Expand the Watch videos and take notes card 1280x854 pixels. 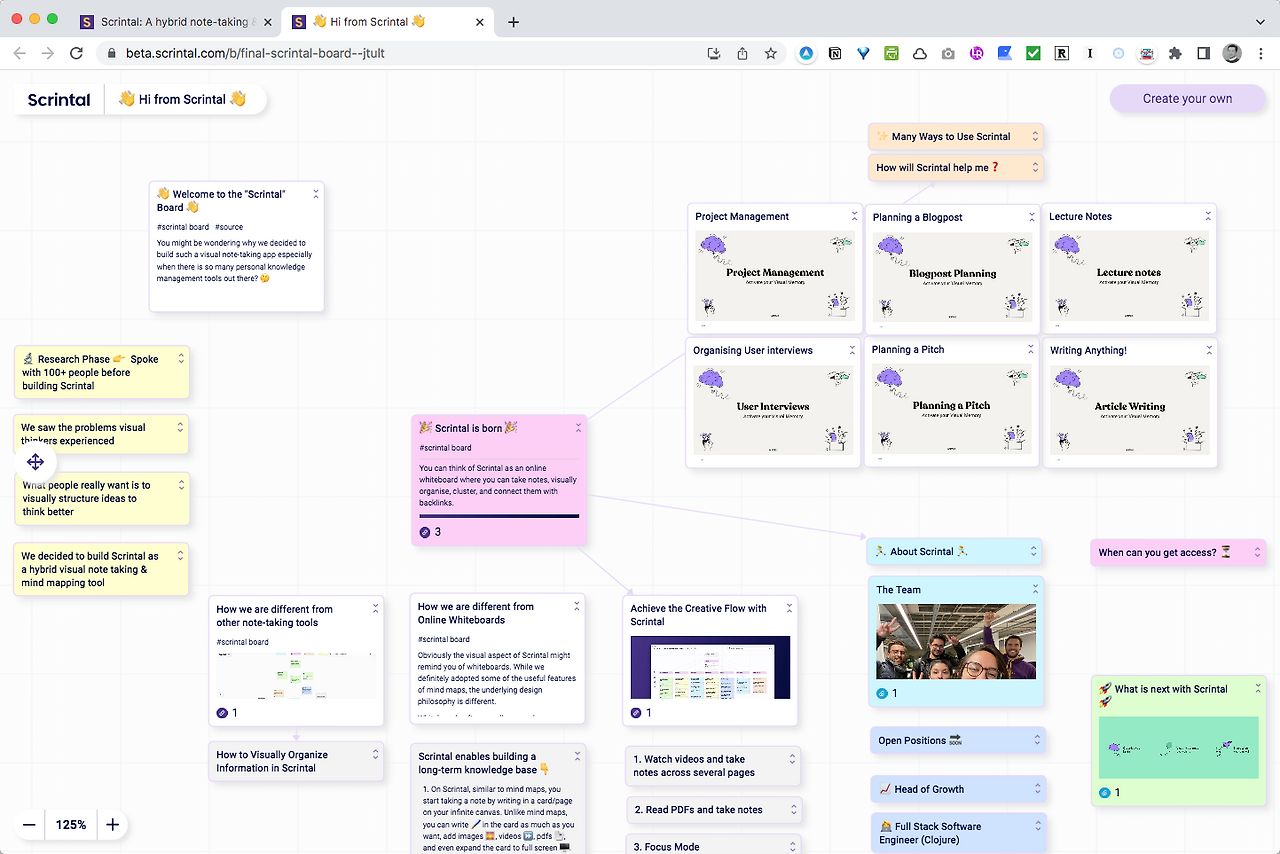point(792,759)
